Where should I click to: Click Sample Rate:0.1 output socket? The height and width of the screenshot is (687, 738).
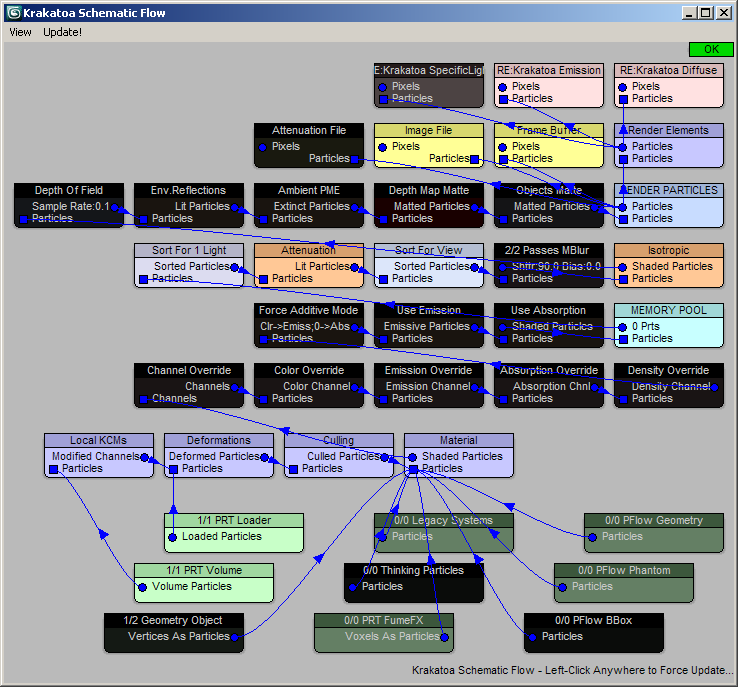coord(114,207)
